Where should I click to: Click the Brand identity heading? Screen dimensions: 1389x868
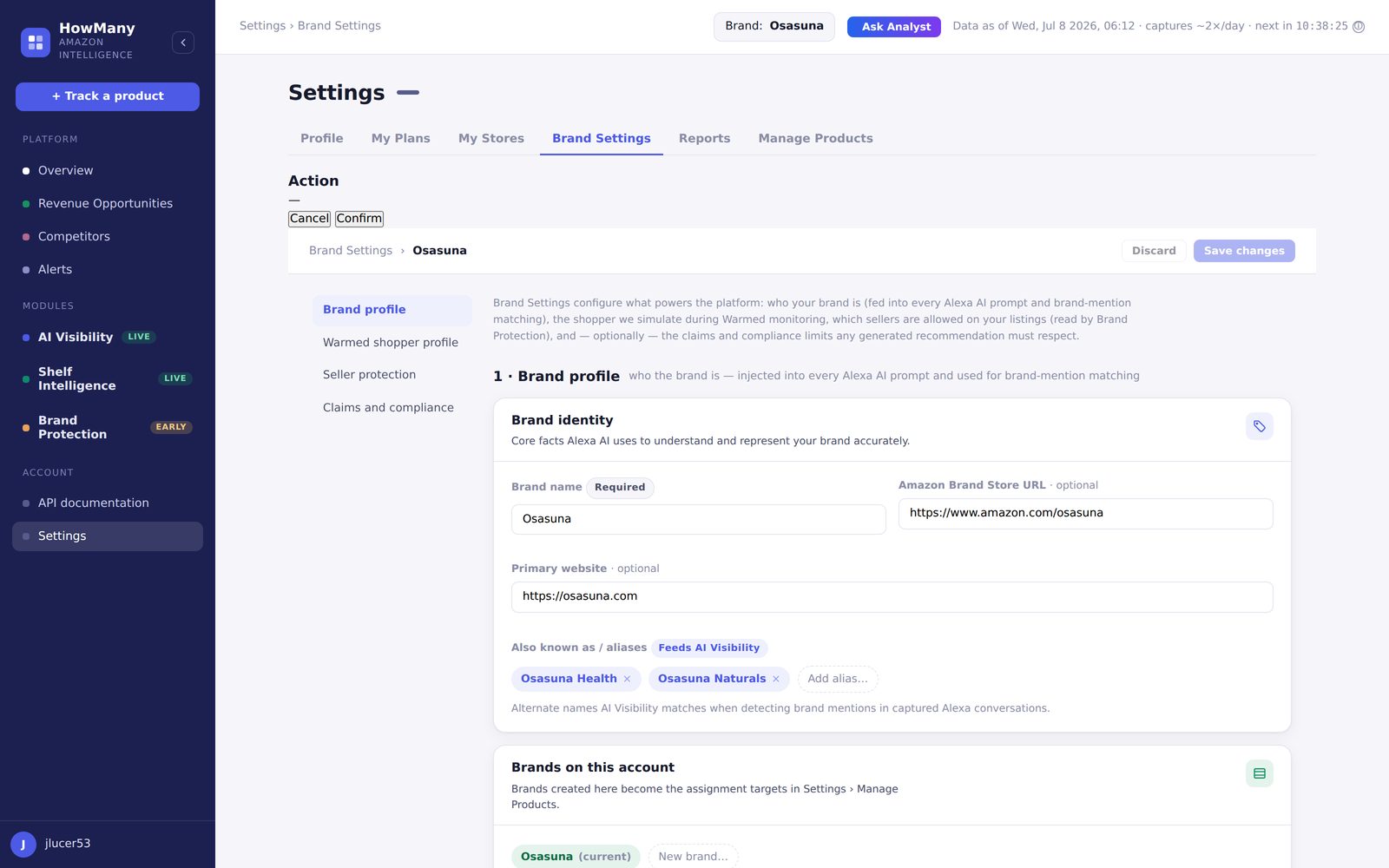563,420
